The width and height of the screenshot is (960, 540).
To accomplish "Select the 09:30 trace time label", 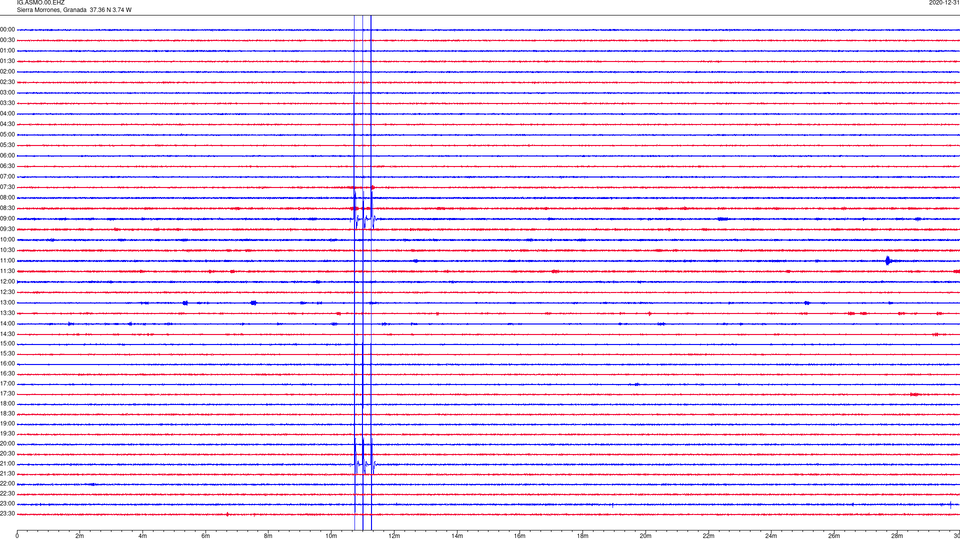I will point(7,229).
